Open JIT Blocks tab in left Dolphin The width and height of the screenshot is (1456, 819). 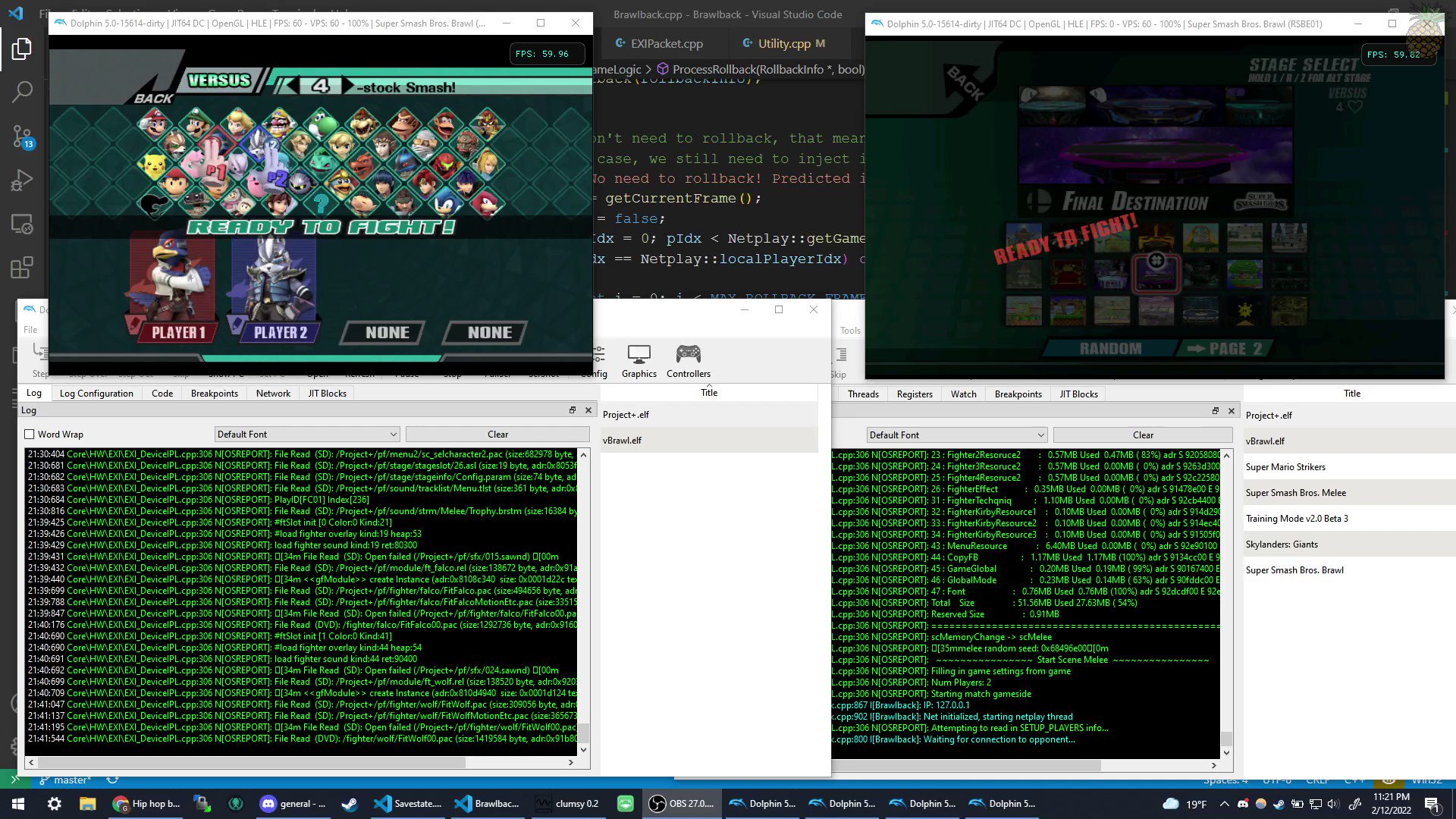tap(328, 394)
